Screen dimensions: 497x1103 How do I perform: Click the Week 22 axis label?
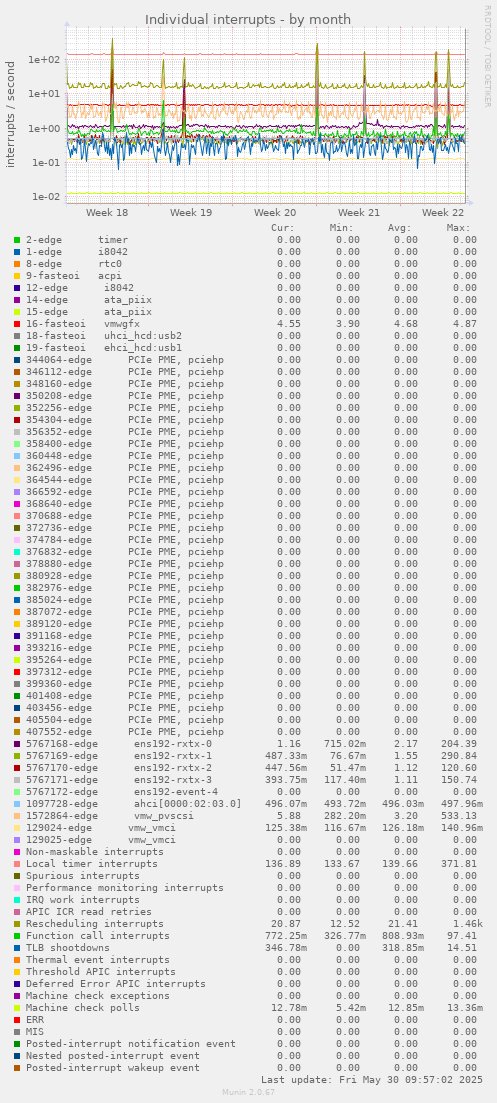pyautogui.click(x=443, y=212)
